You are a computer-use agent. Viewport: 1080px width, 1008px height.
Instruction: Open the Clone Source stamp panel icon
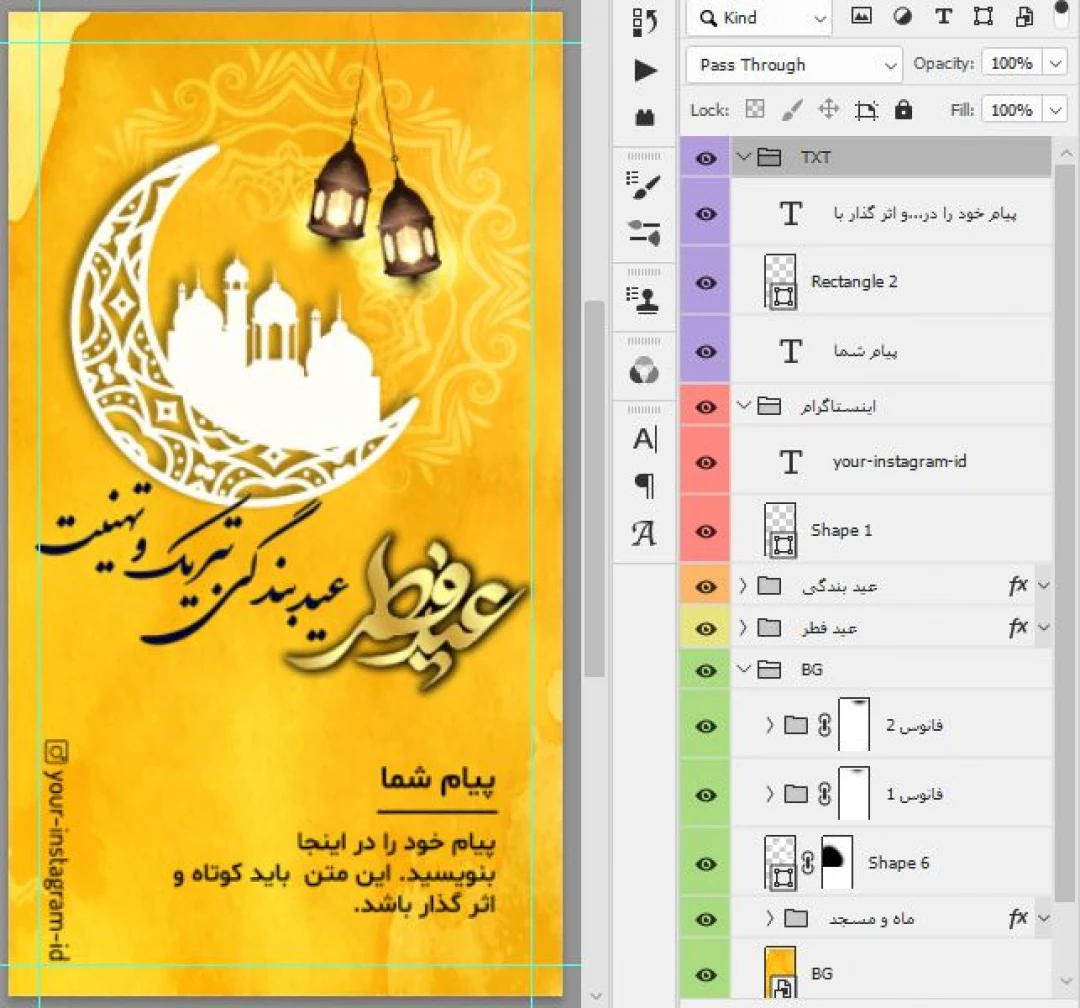[x=645, y=298]
